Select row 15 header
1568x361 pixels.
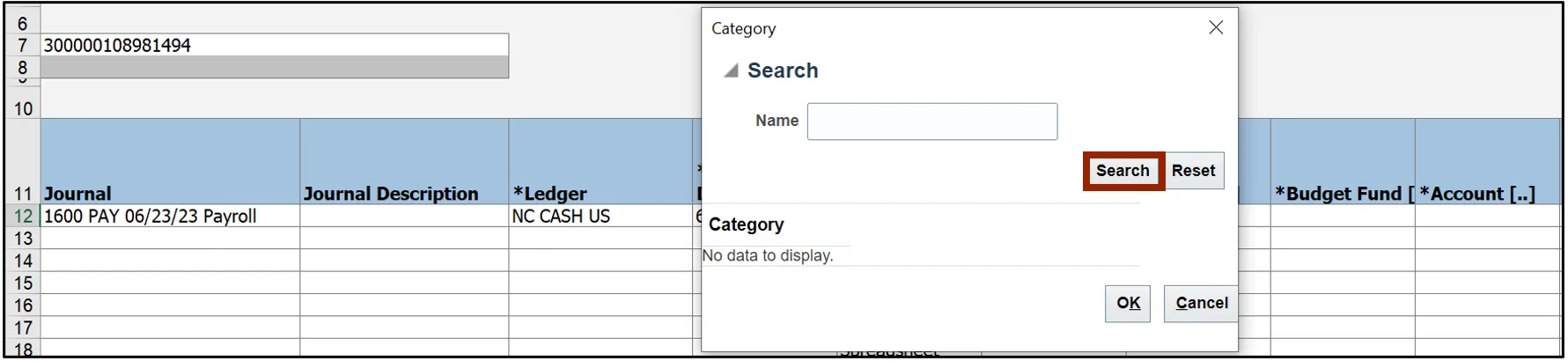coord(23,284)
